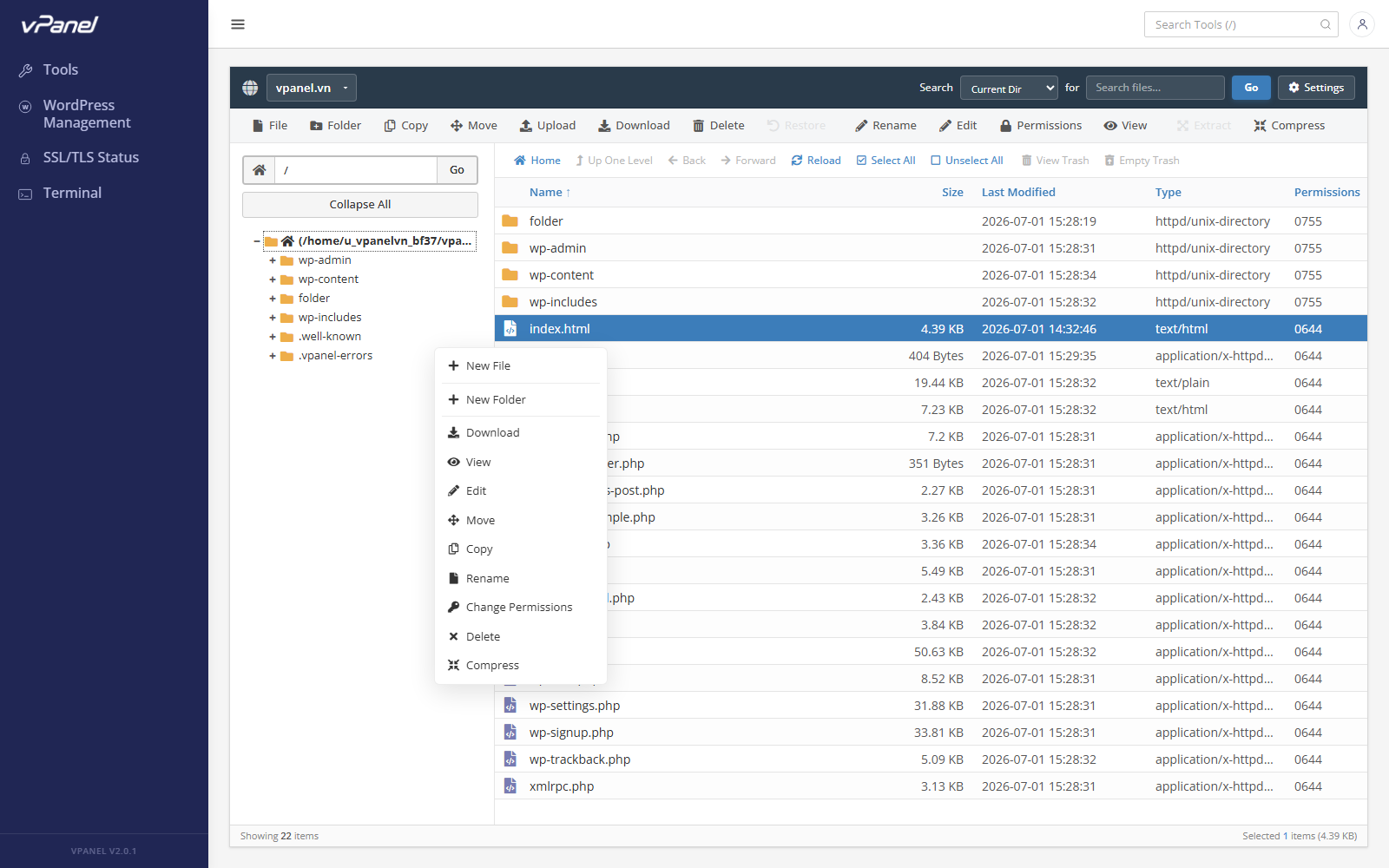Sort by the Name column header
The image size is (1389, 868).
coord(550,193)
